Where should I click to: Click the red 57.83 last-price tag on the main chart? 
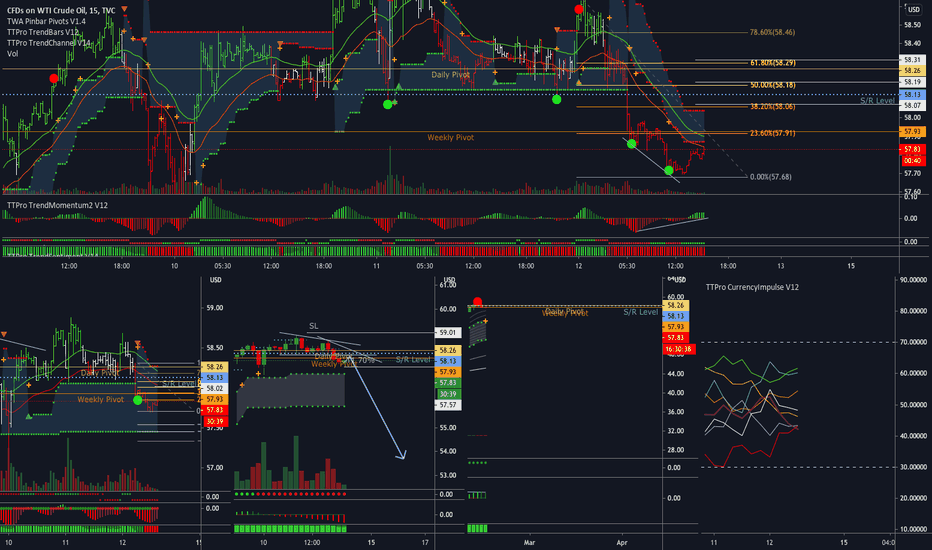click(x=912, y=149)
